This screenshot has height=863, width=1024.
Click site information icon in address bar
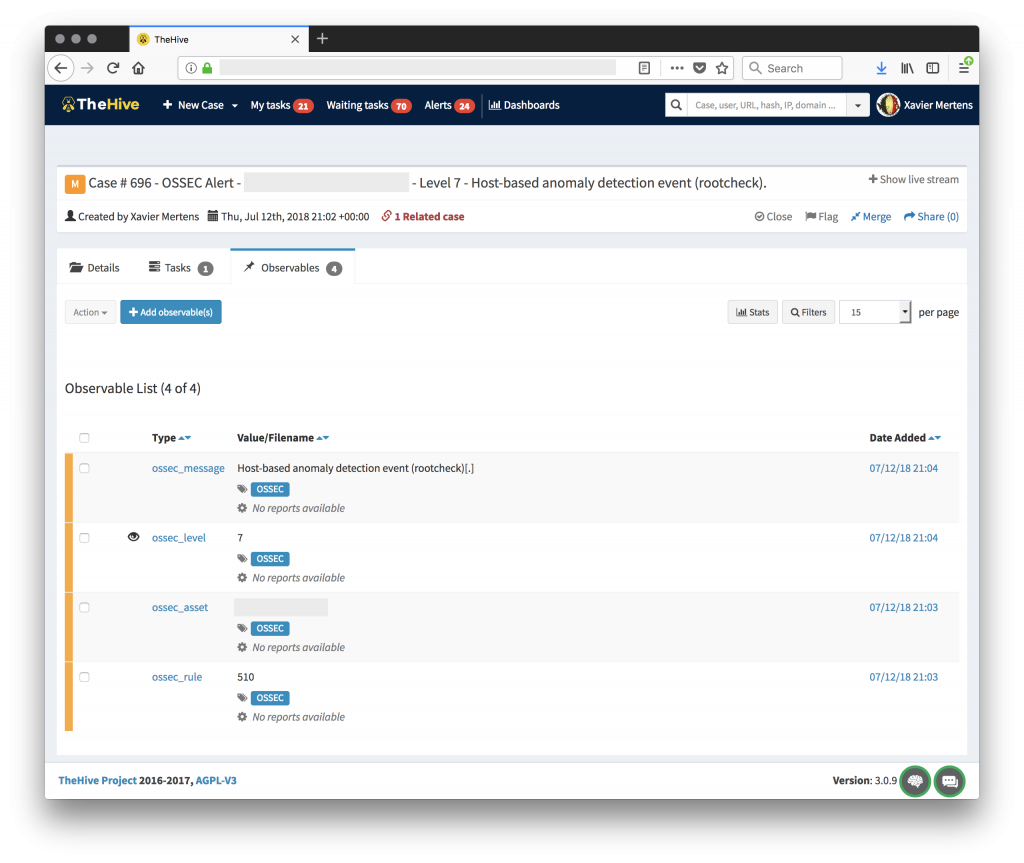click(x=191, y=68)
